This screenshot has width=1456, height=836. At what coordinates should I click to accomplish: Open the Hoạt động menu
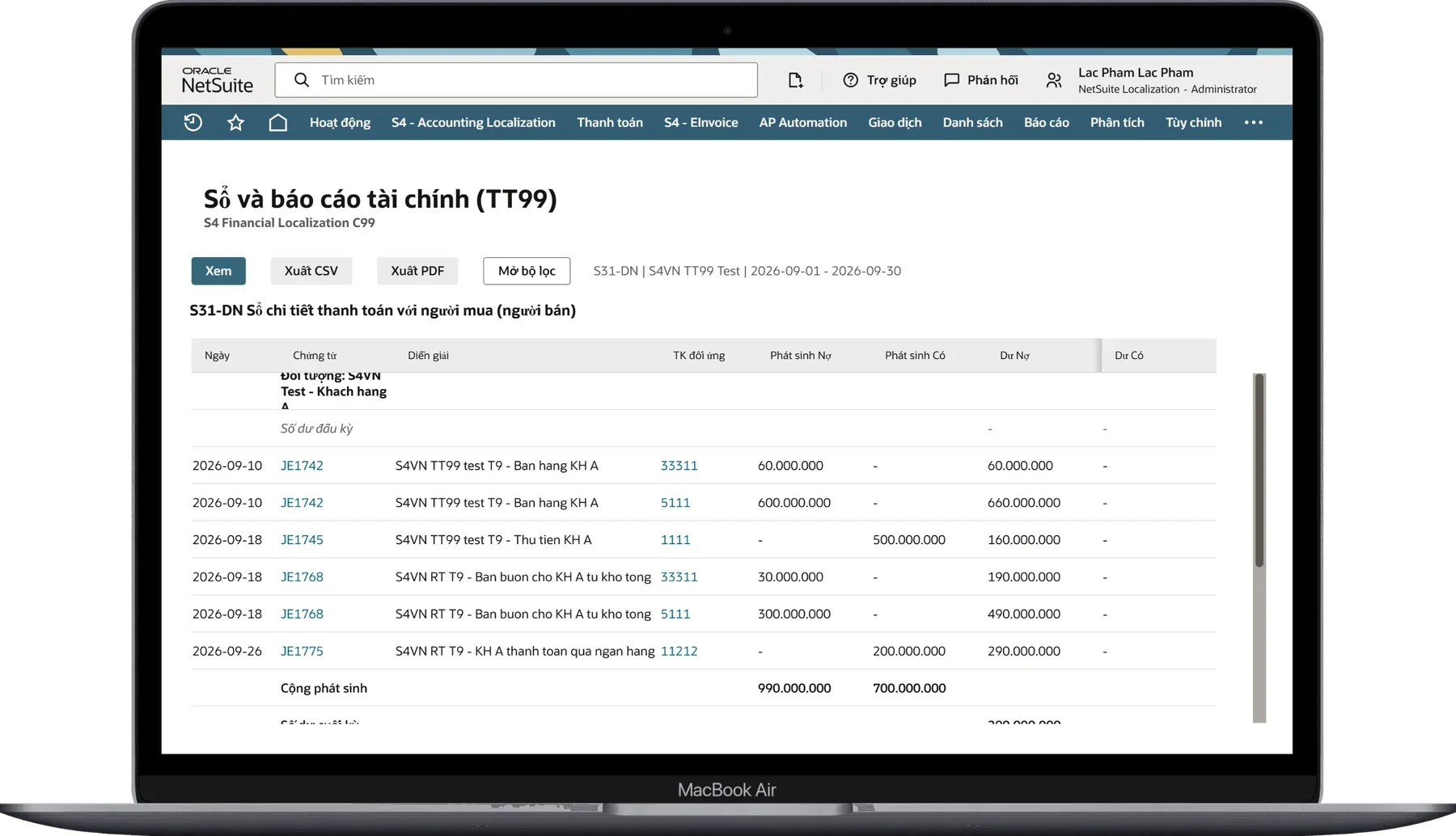coord(340,122)
